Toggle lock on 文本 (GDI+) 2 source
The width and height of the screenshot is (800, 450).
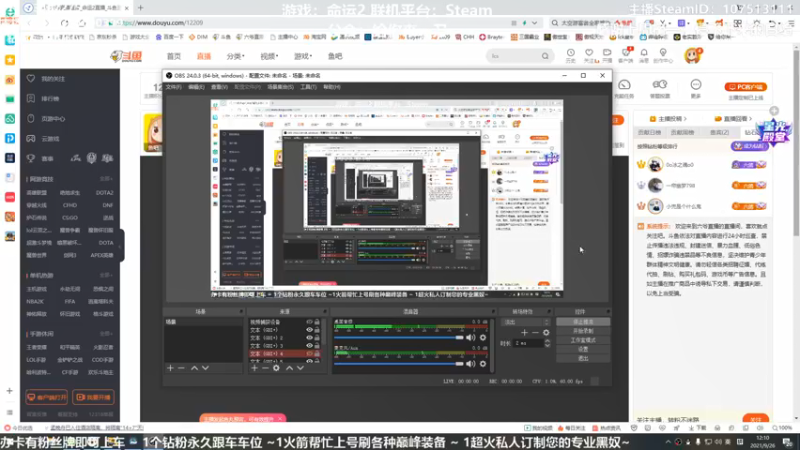tap(317, 338)
